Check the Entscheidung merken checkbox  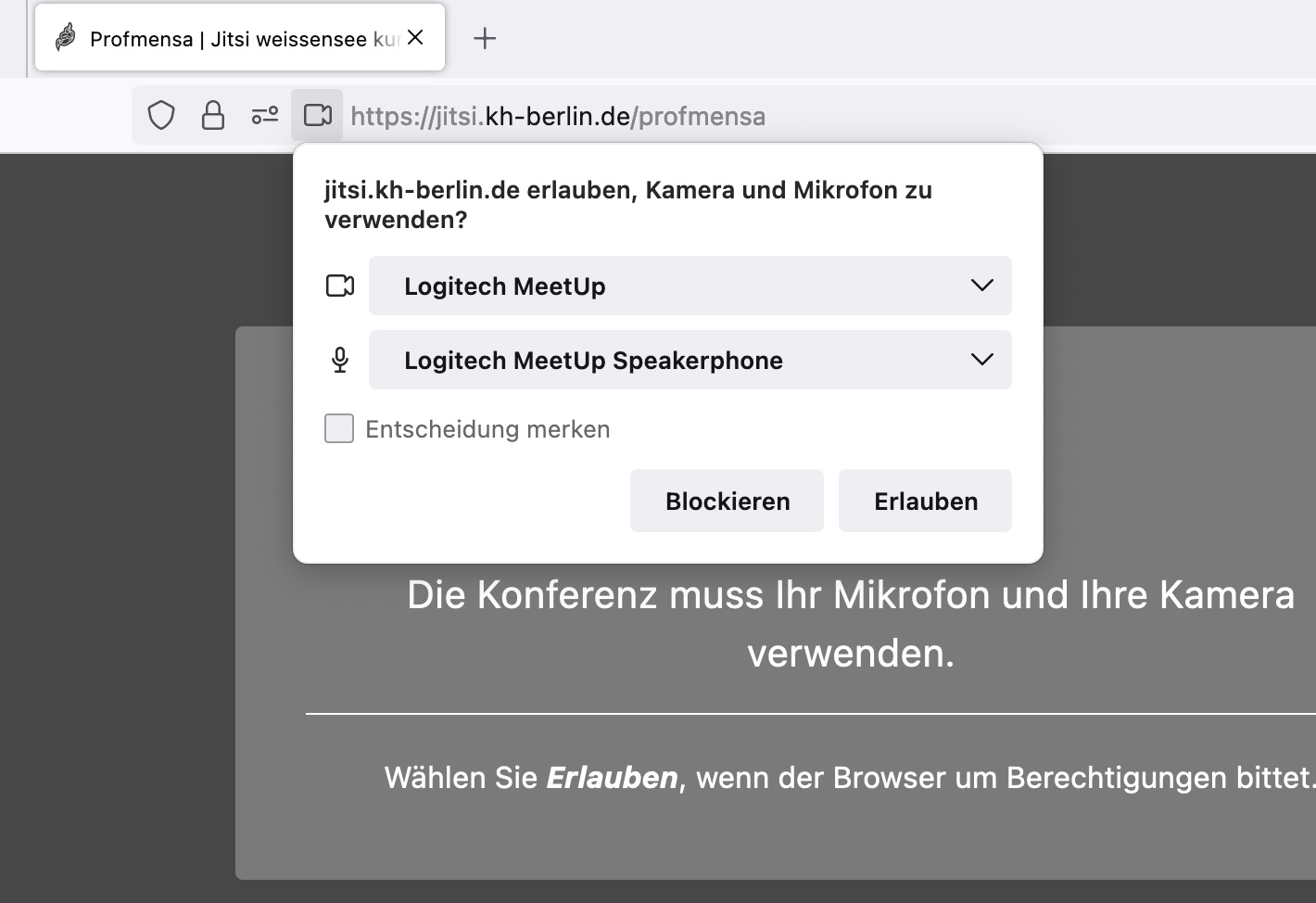pyautogui.click(x=339, y=428)
